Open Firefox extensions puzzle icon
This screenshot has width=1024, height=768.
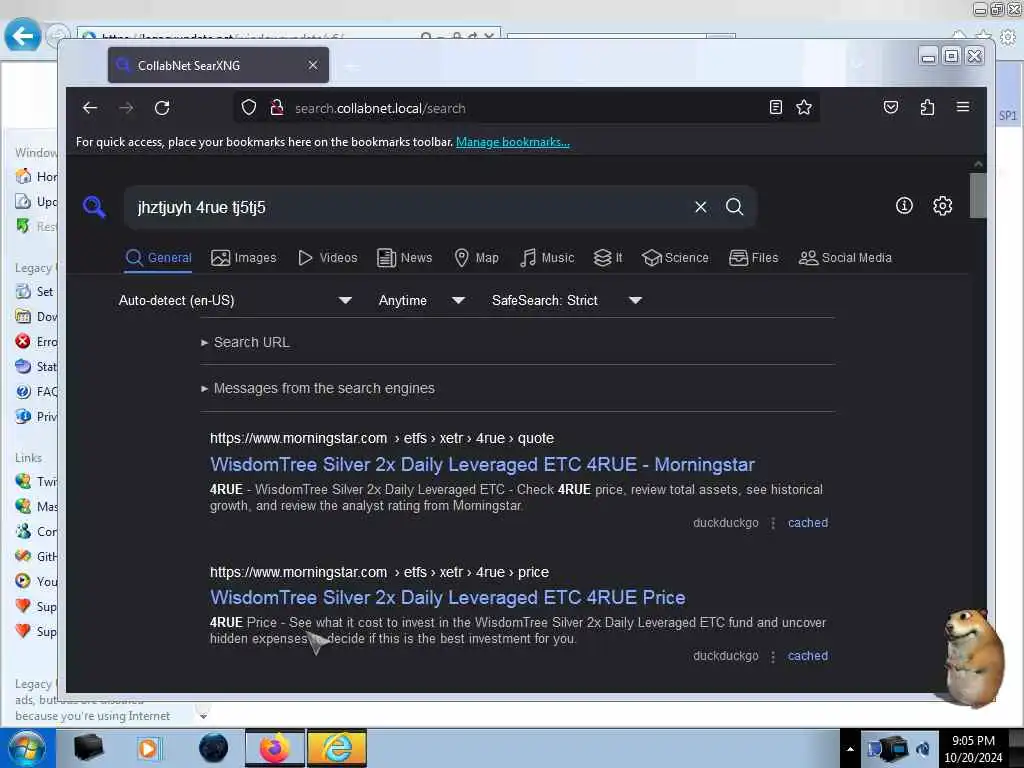pos(927,108)
